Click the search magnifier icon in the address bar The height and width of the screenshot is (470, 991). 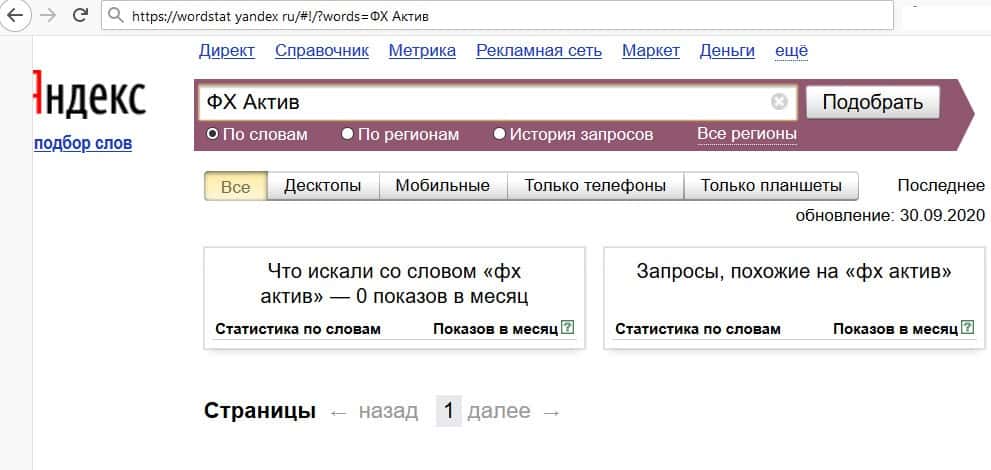coord(115,15)
